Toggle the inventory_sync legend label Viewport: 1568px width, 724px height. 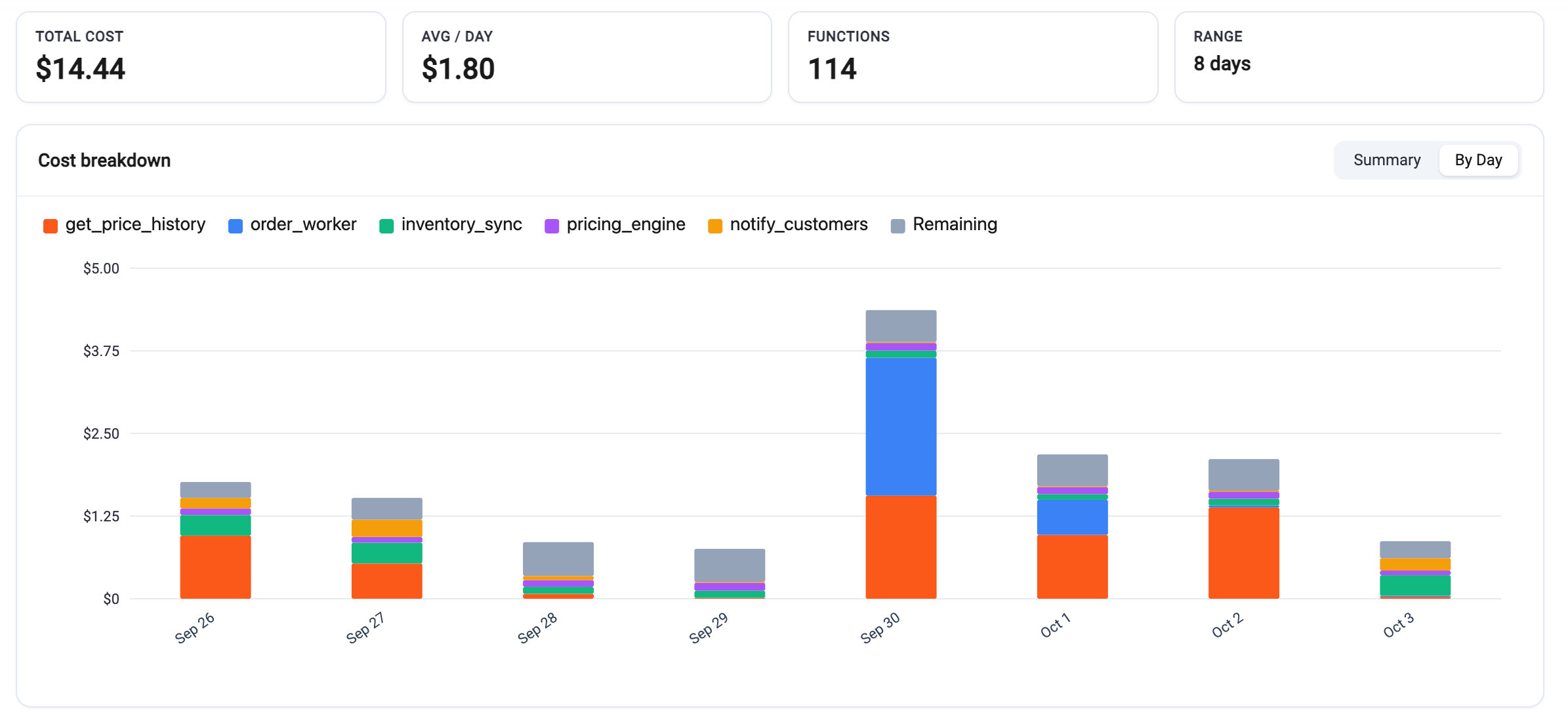tap(461, 224)
